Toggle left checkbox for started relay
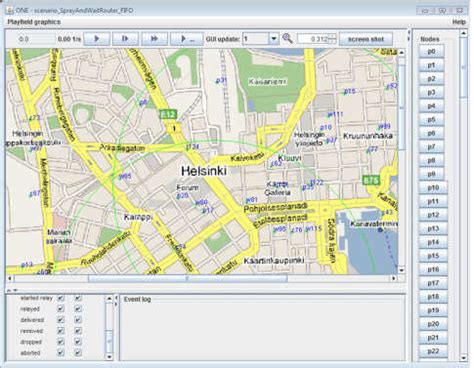 61,298
